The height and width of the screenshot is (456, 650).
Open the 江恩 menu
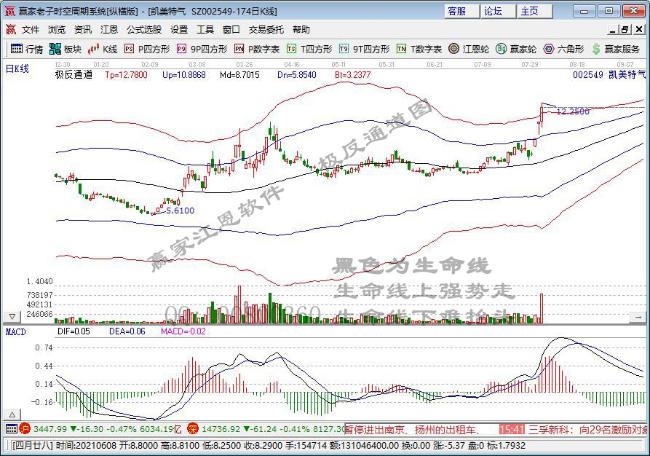(109, 30)
